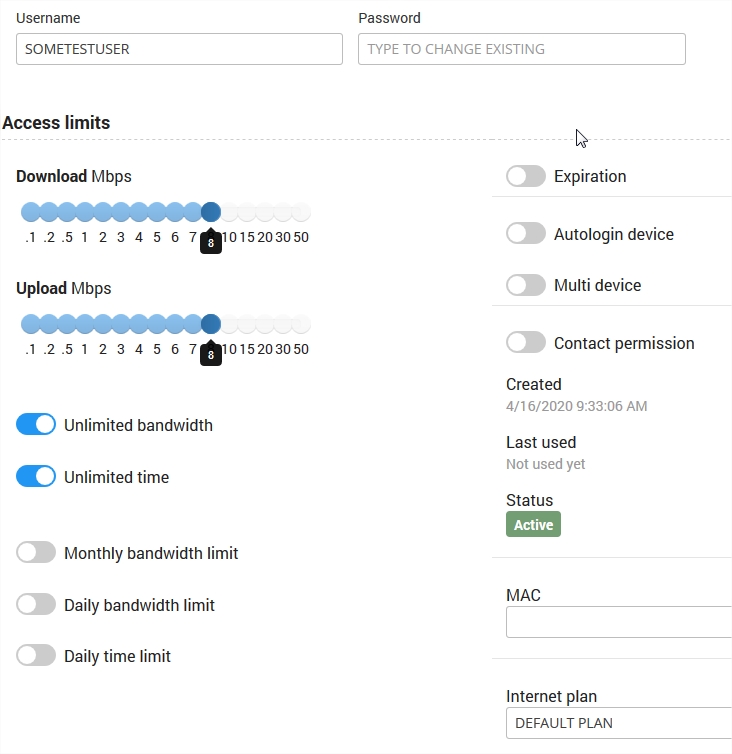Turn off Unlimited time switch
The image size is (732, 754).
(x=36, y=477)
